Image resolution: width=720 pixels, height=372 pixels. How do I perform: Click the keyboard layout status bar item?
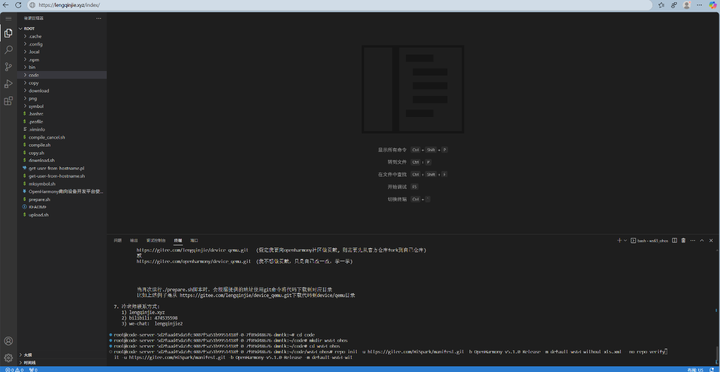coord(695,369)
